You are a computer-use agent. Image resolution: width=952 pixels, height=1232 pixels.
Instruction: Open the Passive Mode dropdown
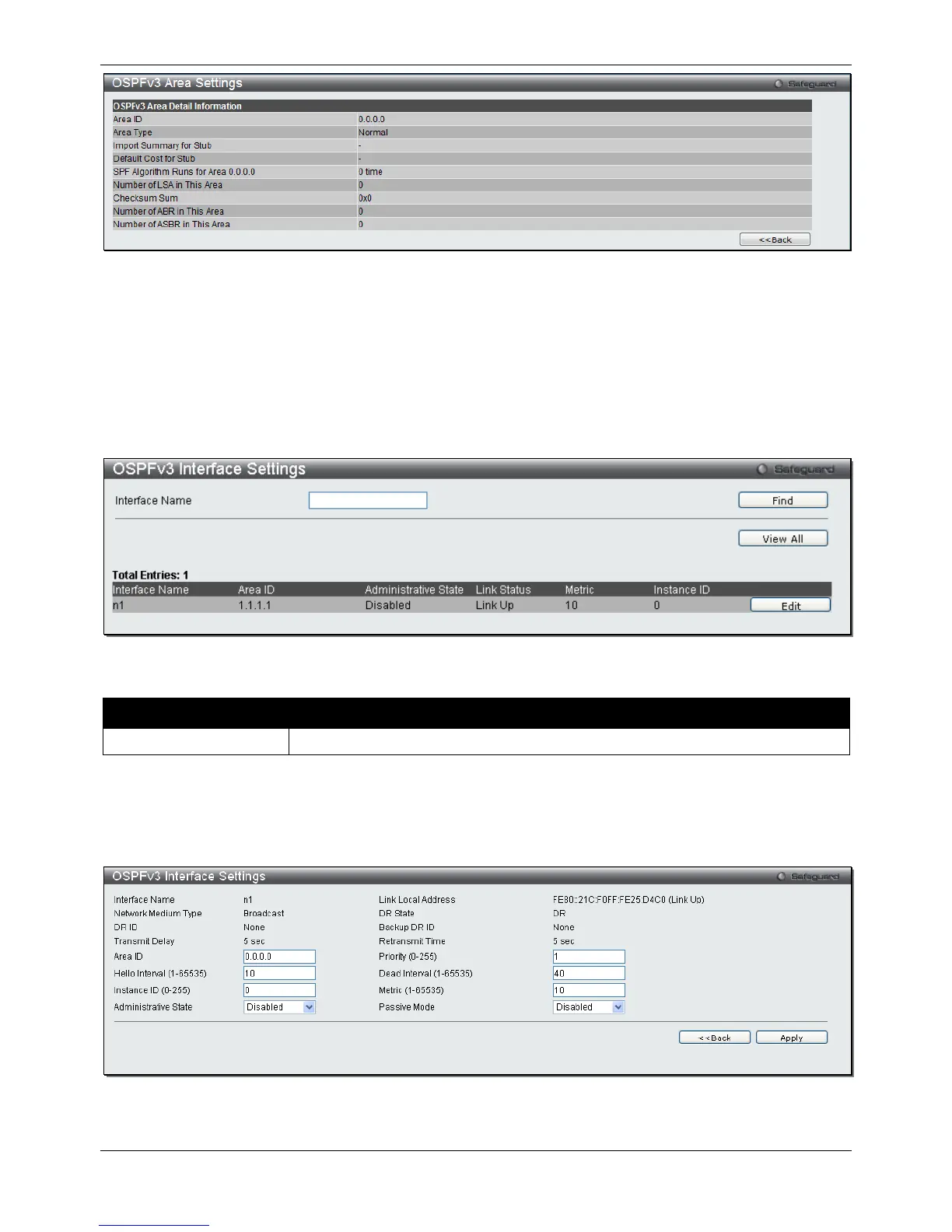(x=589, y=1007)
